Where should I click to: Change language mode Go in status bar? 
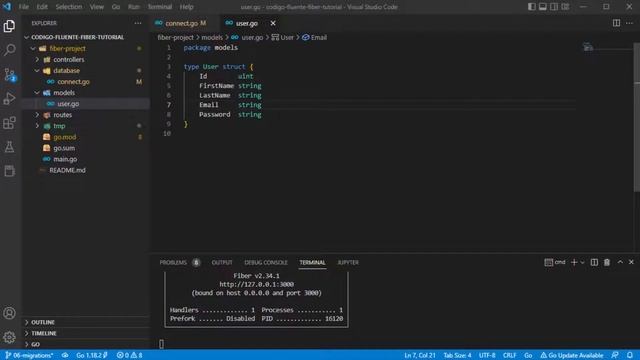point(528,355)
